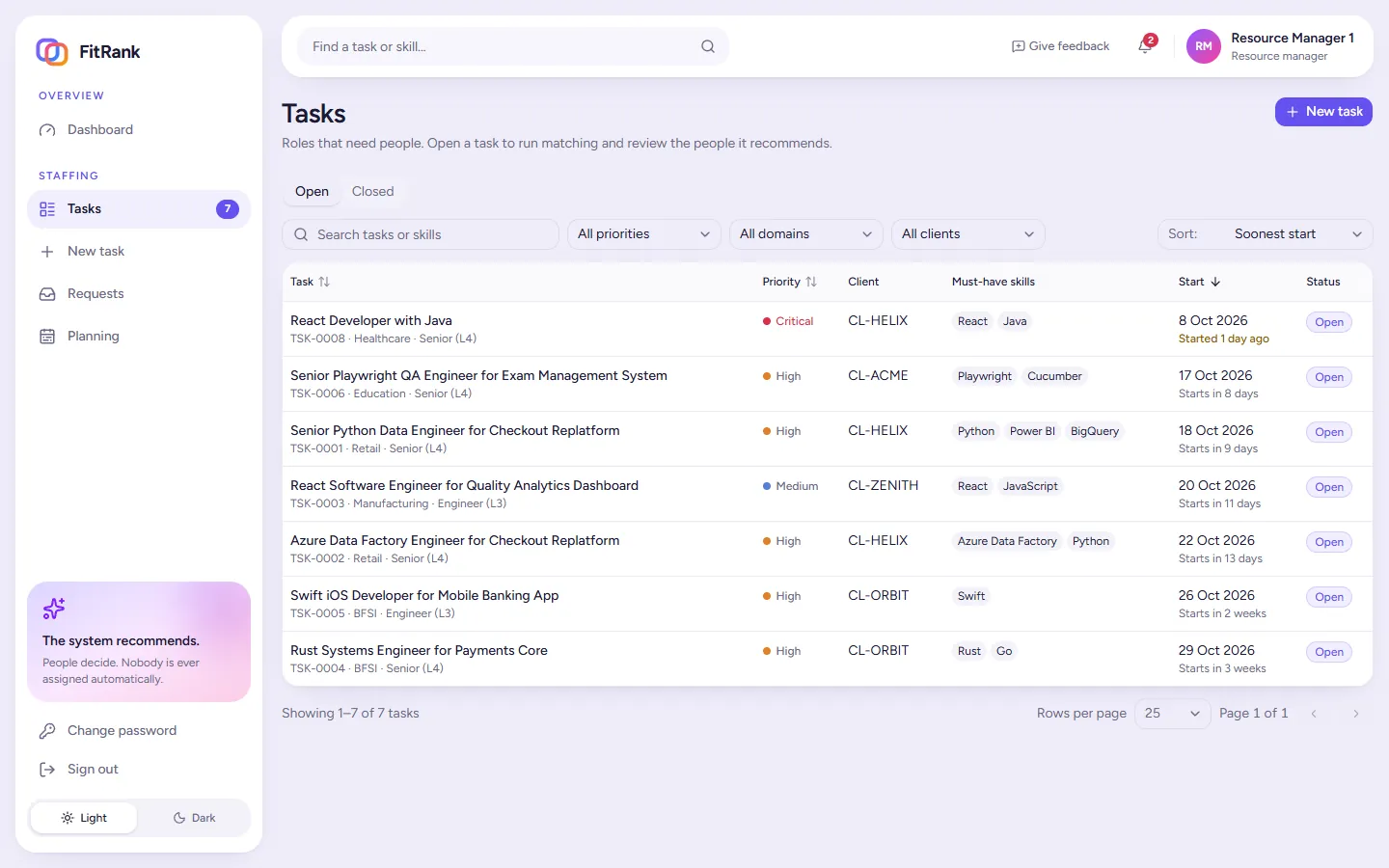Open the Soonest start sort dropdown
1389x868 pixels.
(1266, 234)
